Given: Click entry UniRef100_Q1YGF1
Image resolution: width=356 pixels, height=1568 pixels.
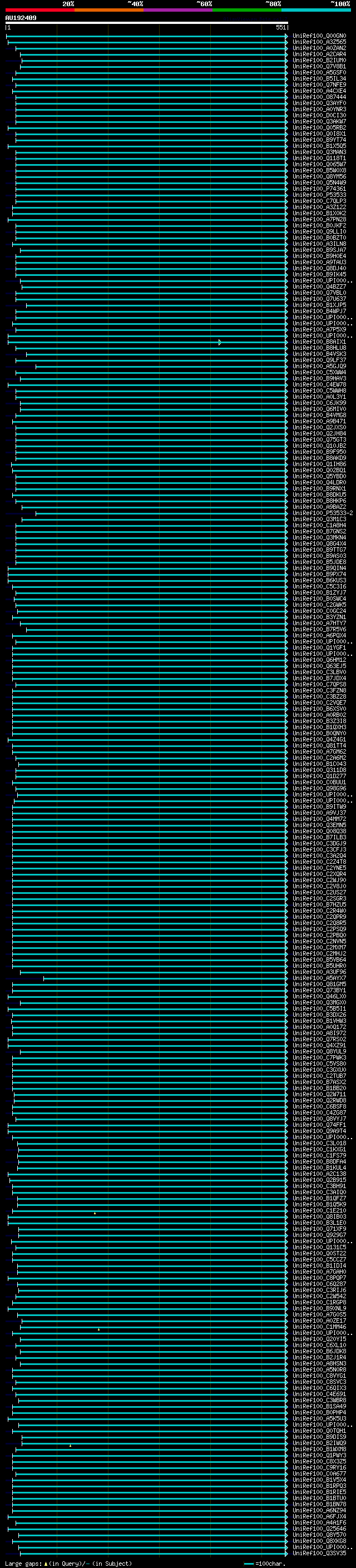Looking at the screenshot, I should [x=319, y=647].
